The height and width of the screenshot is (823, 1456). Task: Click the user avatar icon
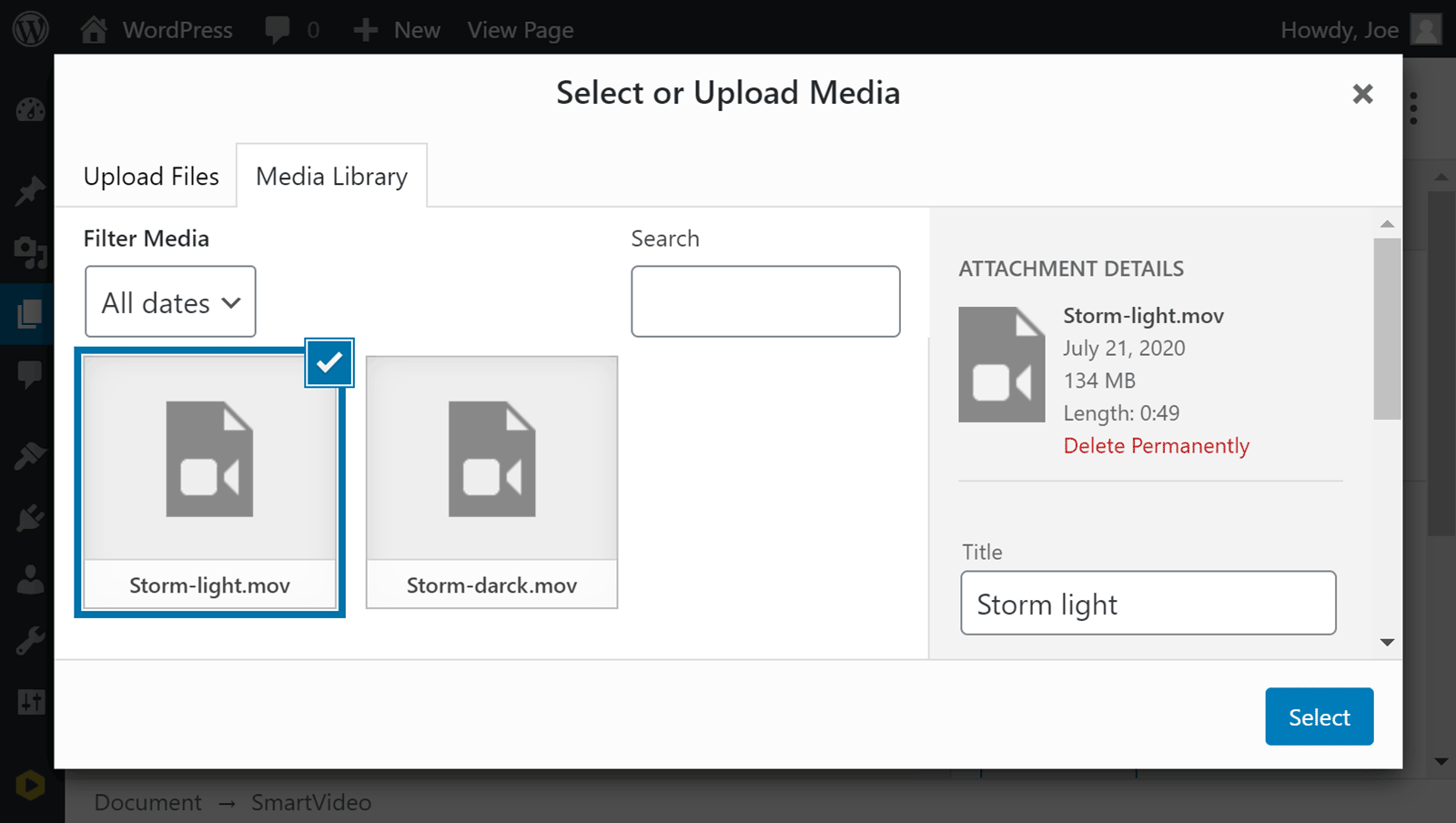point(1426,29)
